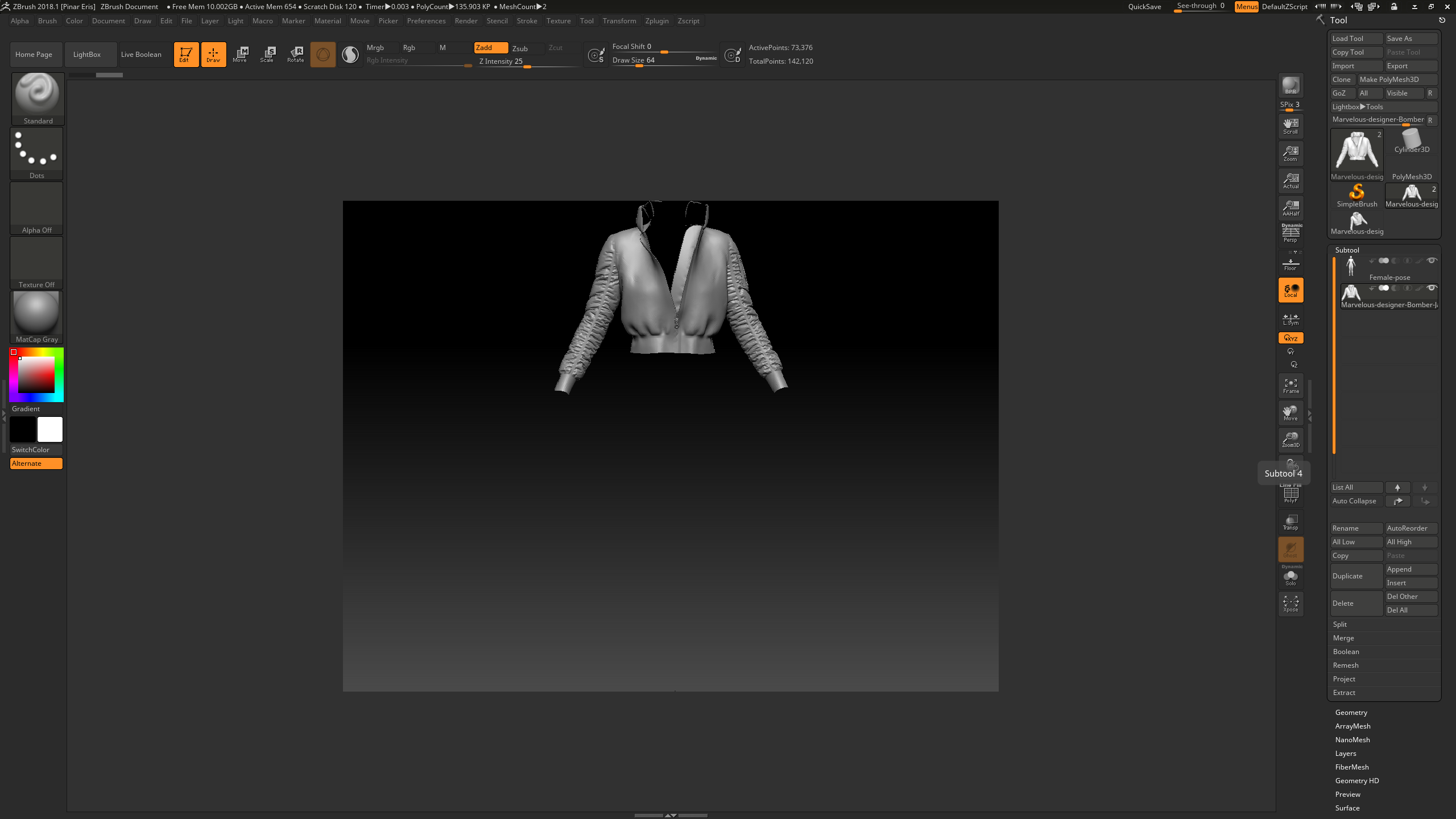1456x819 pixels.
Task: Open the Stencil menu
Action: (x=497, y=21)
